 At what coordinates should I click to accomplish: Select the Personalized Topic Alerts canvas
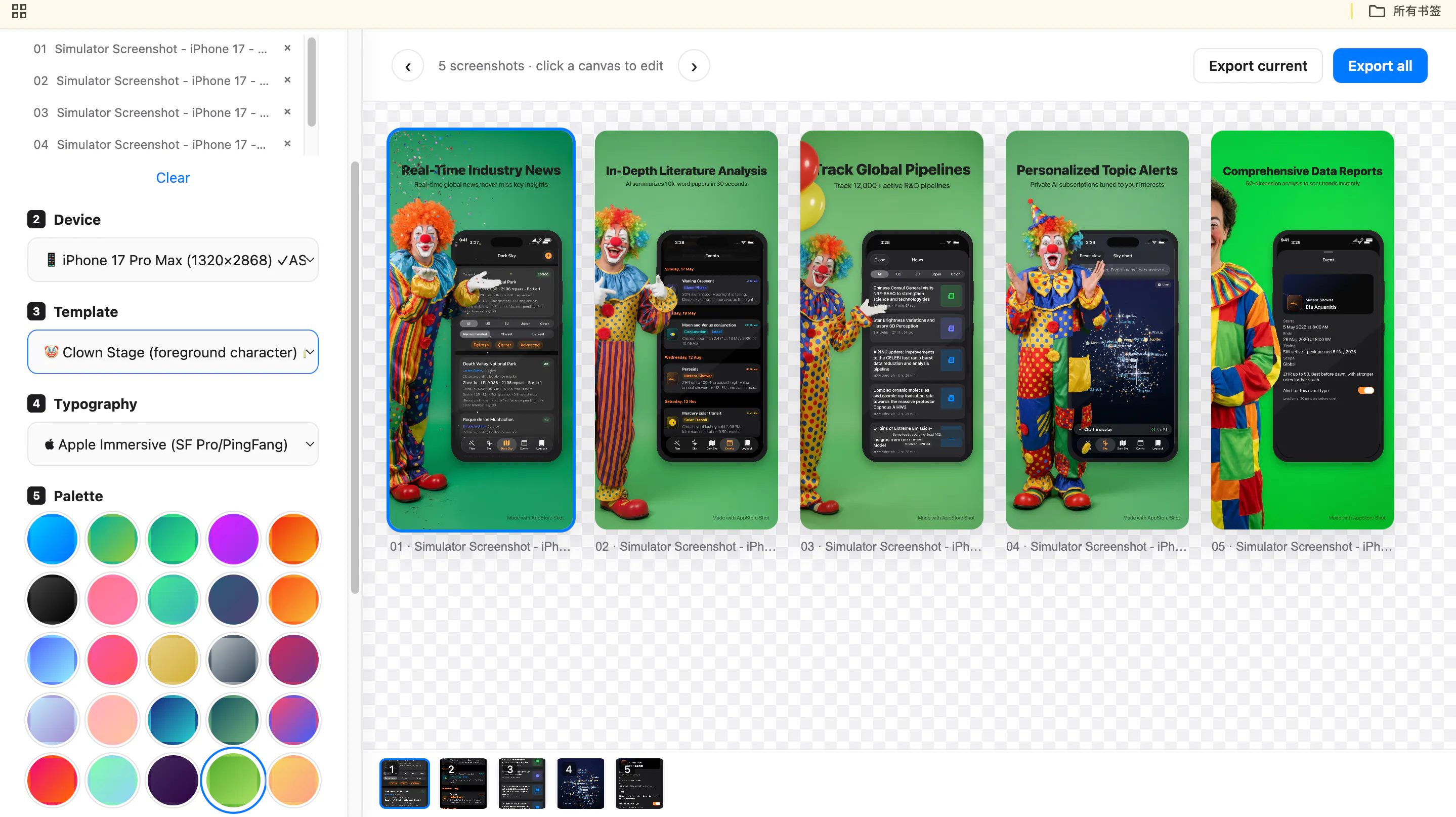coord(1097,330)
